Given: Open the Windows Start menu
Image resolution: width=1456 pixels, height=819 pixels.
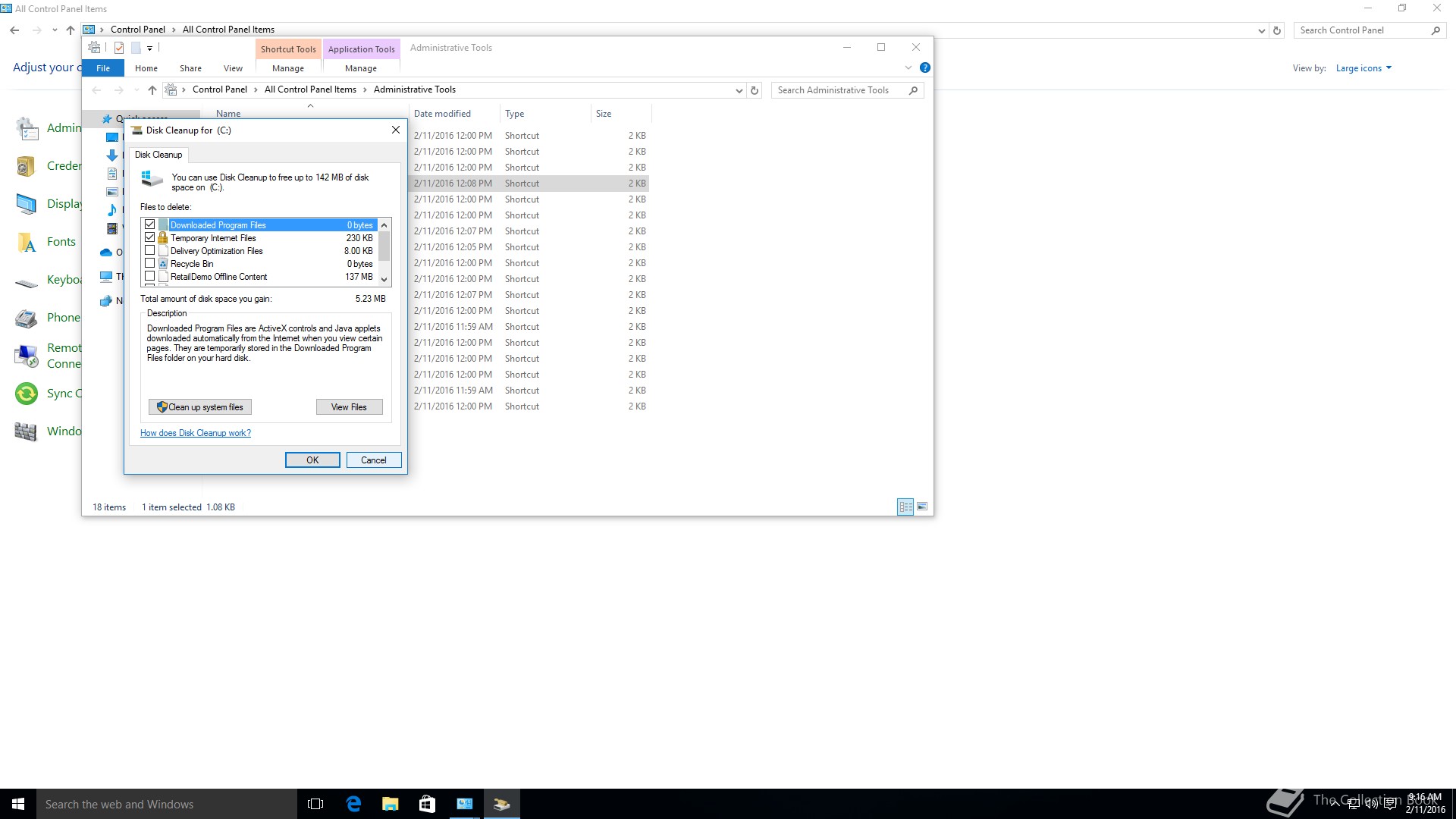Looking at the screenshot, I should pyautogui.click(x=18, y=804).
